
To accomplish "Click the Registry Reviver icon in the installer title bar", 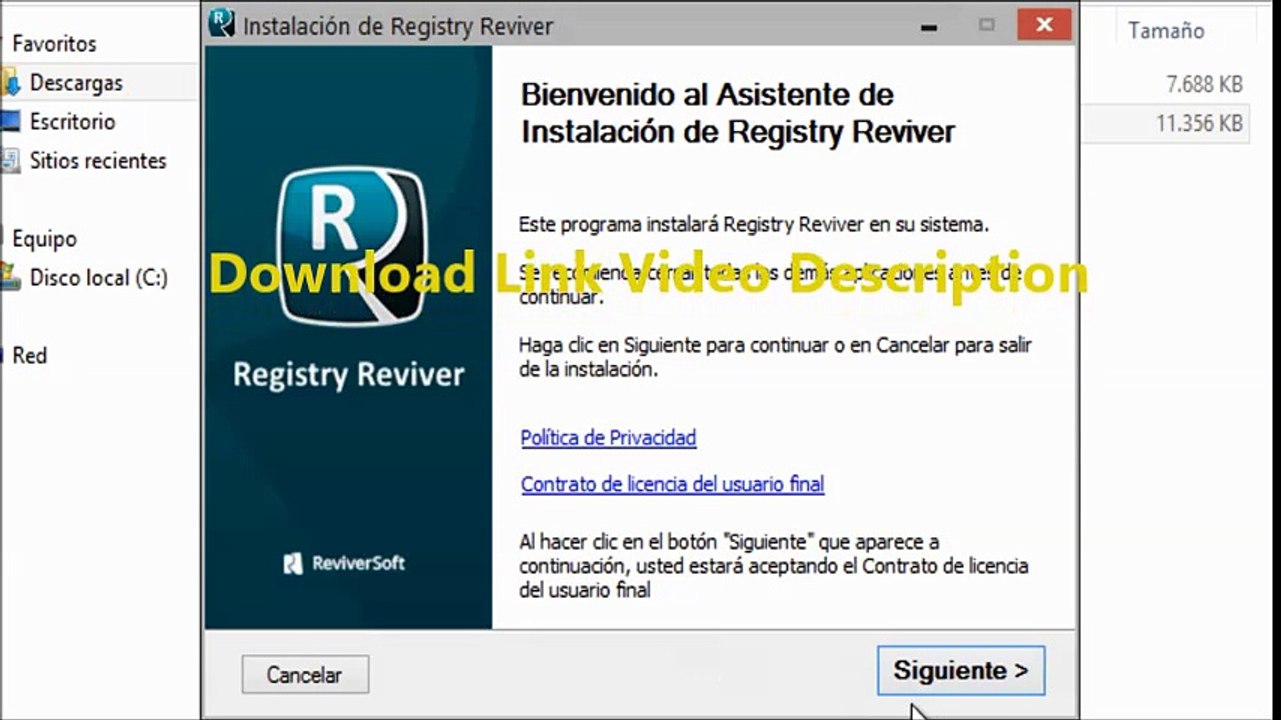I will [221, 23].
